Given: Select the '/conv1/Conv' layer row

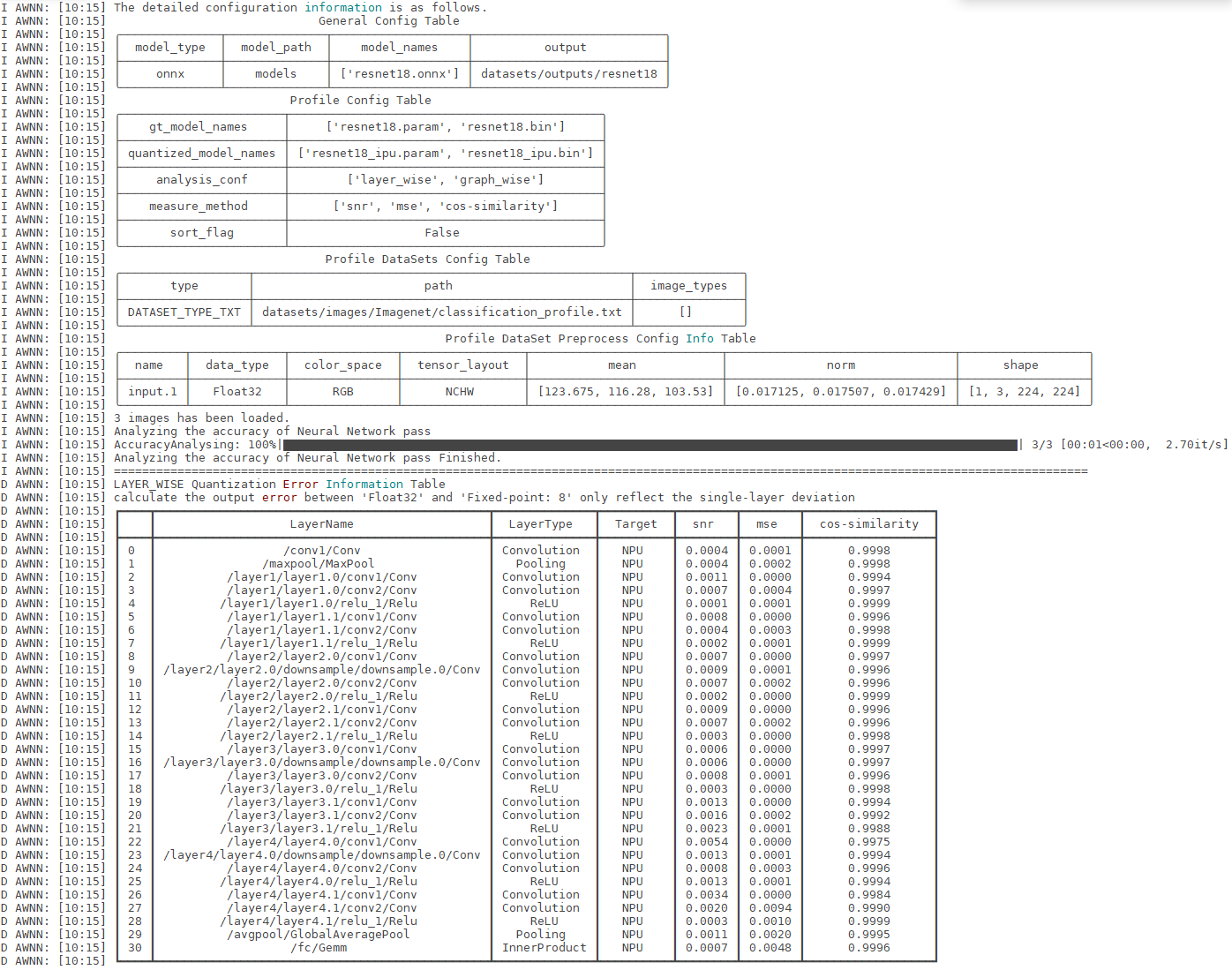Looking at the screenshot, I should pos(527,551).
